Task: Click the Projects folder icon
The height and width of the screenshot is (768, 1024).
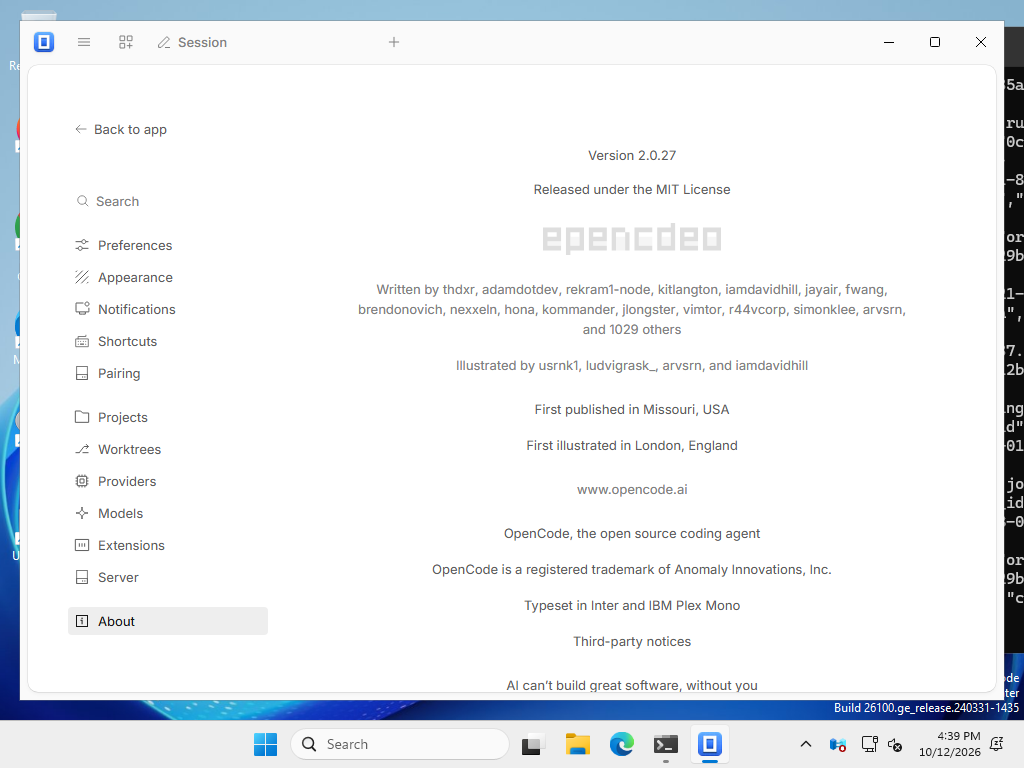Action: tap(82, 417)
